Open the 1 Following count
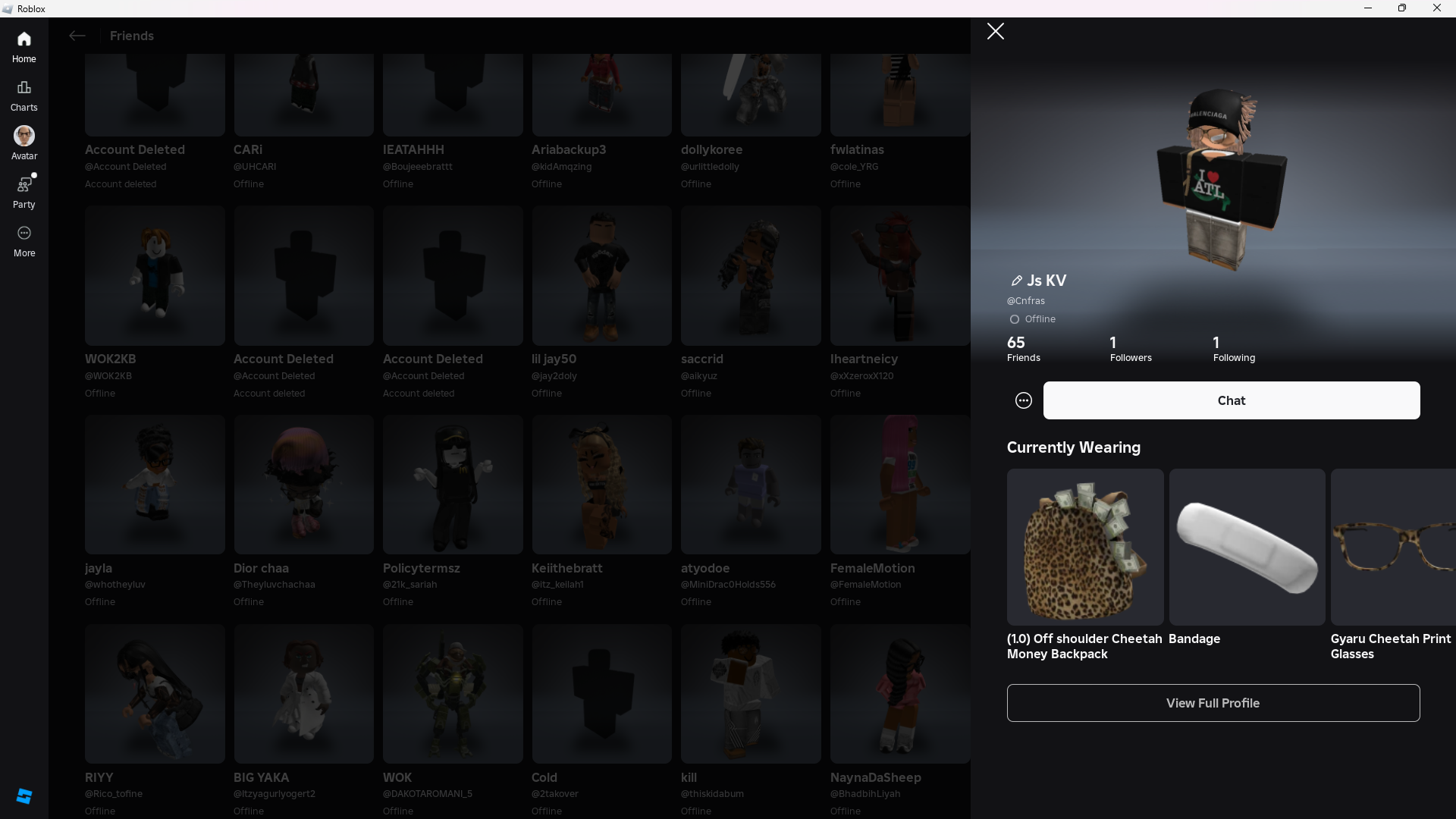Viewport: 1456px width, 819px height. 1233,349
